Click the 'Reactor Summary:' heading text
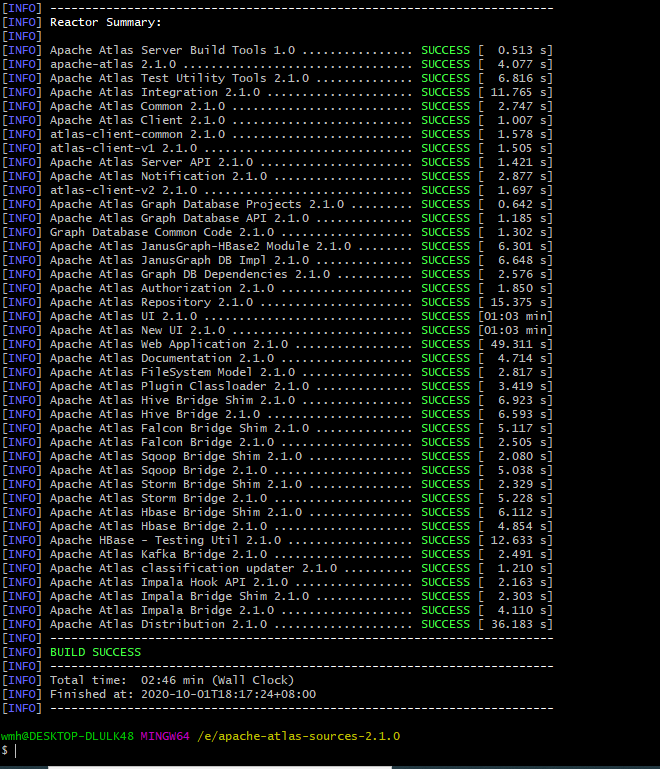This screenshot has height=769, width=660. pyautogui.click(x=105, y=23)
